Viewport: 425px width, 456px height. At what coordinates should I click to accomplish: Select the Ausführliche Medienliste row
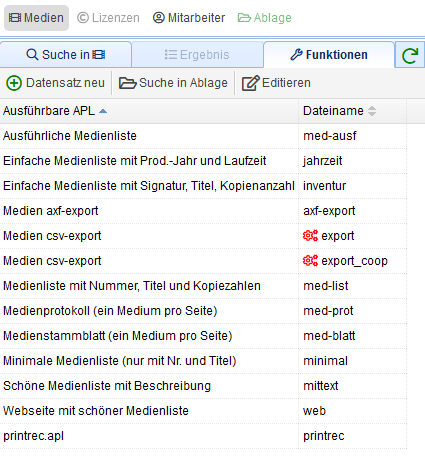(x=203, y=136)
